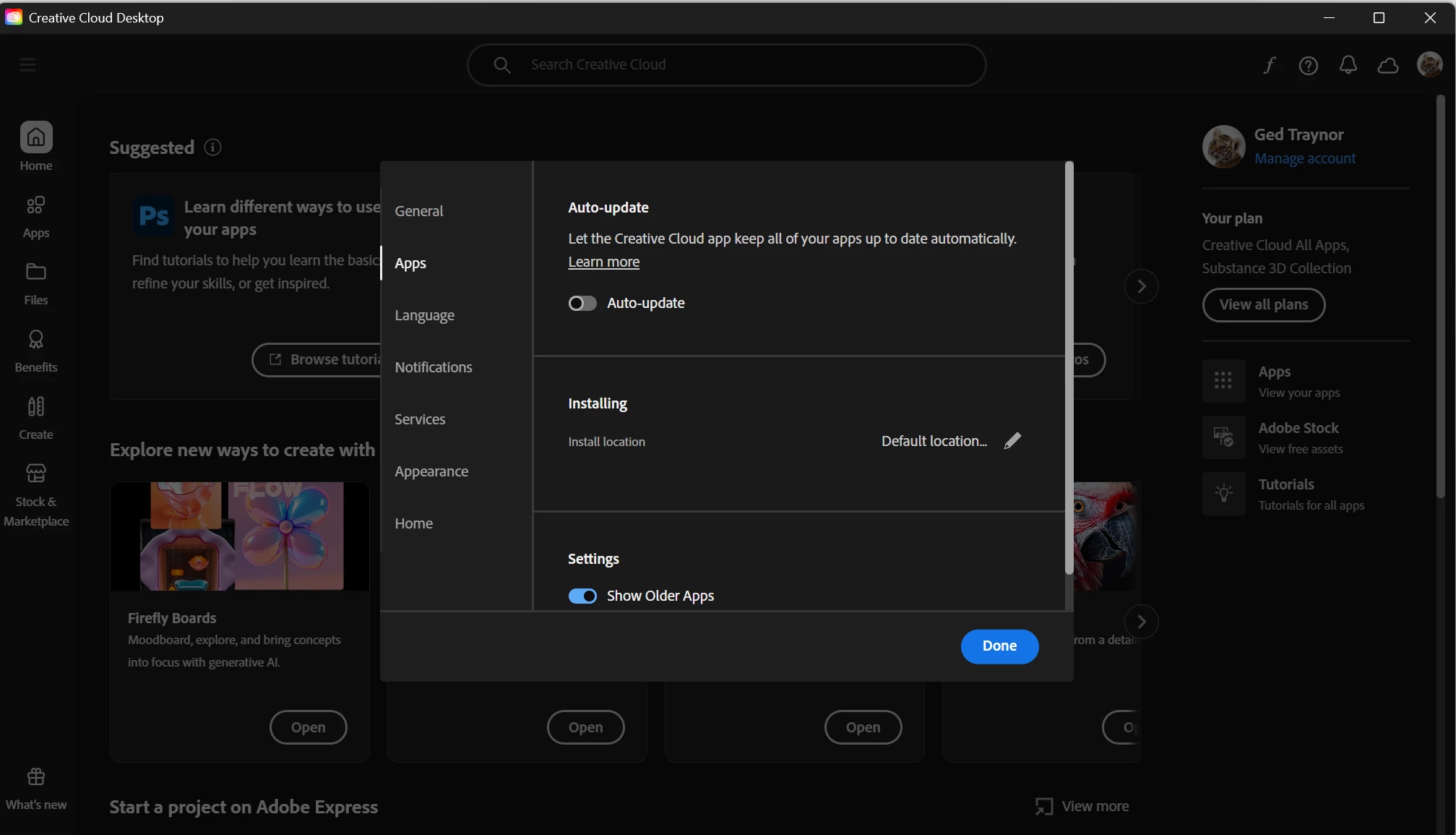Click the preferences dialog scrollbar
The height and width of the screenshot is (835, 1456).
pyautogui.click(x=1069, y=369)
